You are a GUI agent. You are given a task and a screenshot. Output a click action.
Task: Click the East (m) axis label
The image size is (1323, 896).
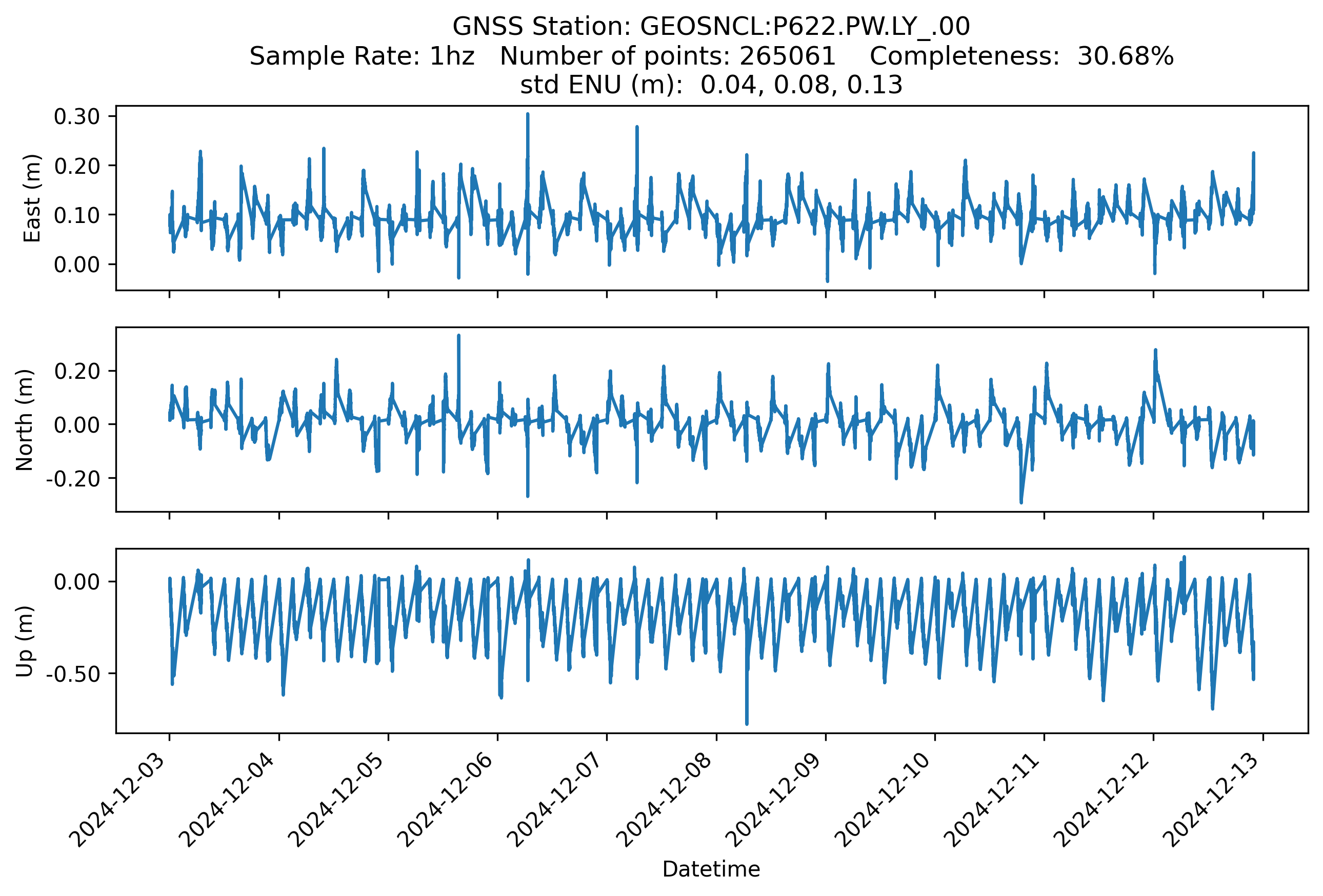[32, 198]
